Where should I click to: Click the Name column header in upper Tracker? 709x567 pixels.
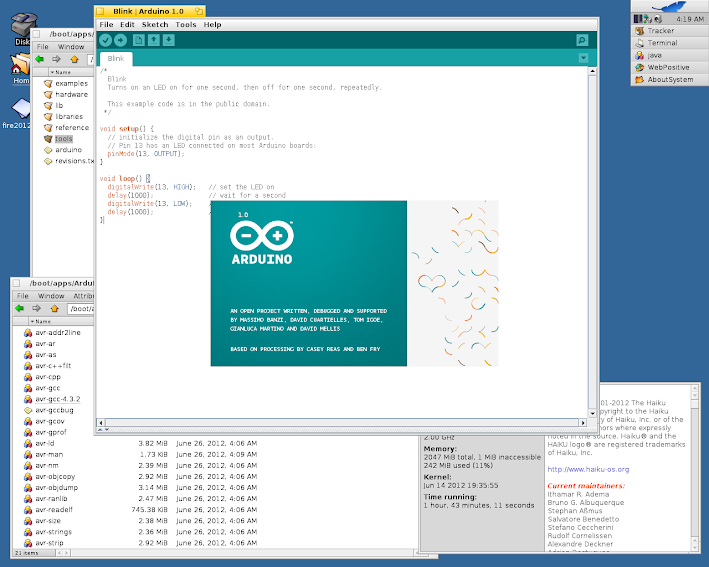(x=71, y=72)
